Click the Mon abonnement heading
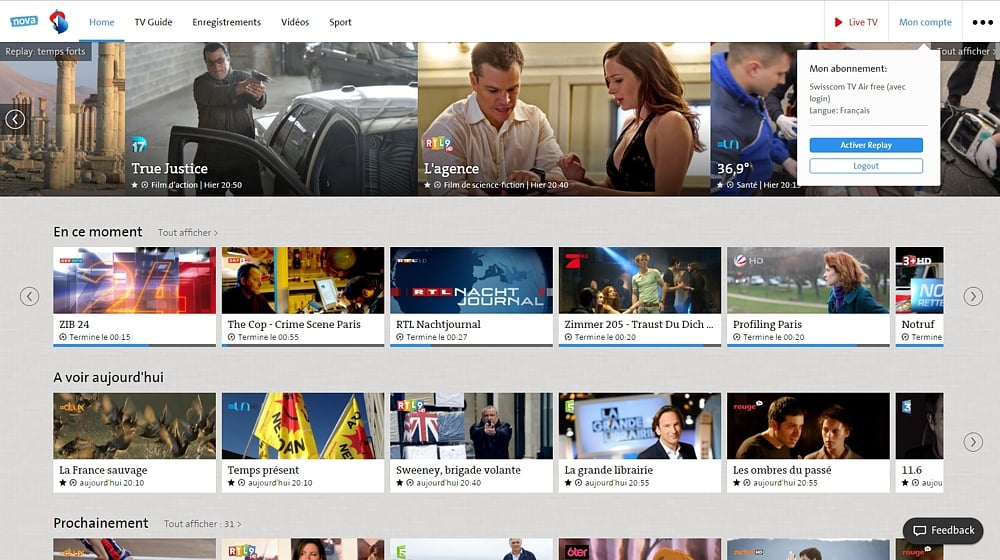 coord(848,68)
